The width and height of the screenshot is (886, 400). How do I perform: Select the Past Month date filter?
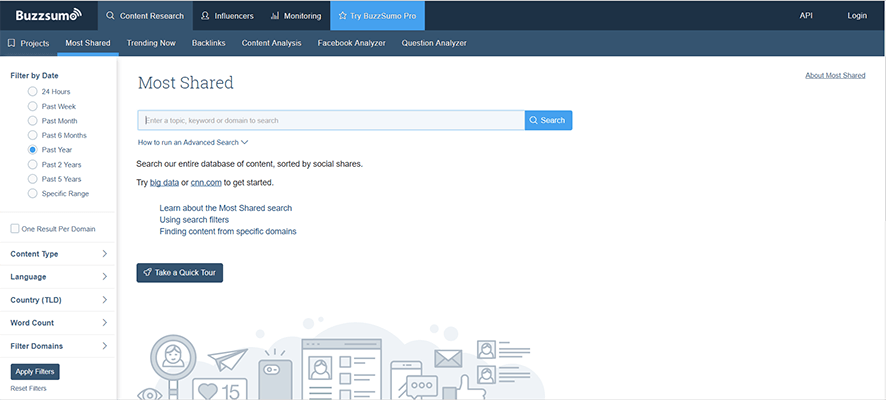pos(32,121)
